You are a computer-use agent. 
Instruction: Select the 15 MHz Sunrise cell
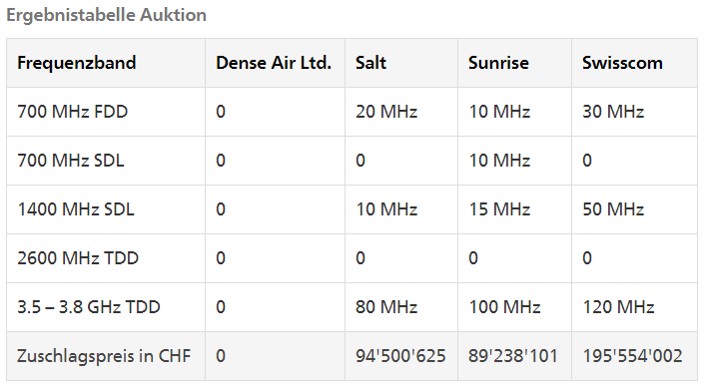500,209
